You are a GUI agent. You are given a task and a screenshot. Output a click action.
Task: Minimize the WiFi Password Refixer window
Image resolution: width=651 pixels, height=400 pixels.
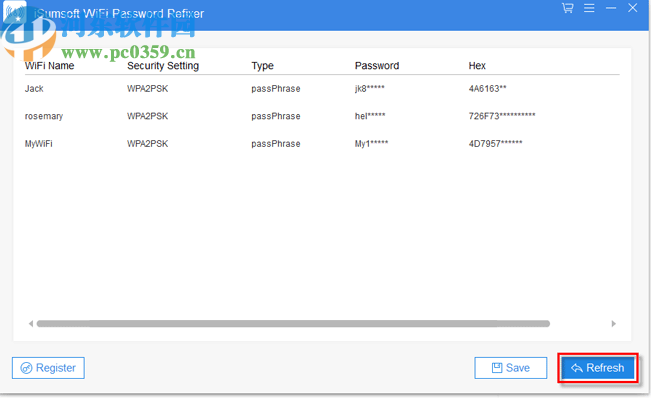[x=611, y=8]
